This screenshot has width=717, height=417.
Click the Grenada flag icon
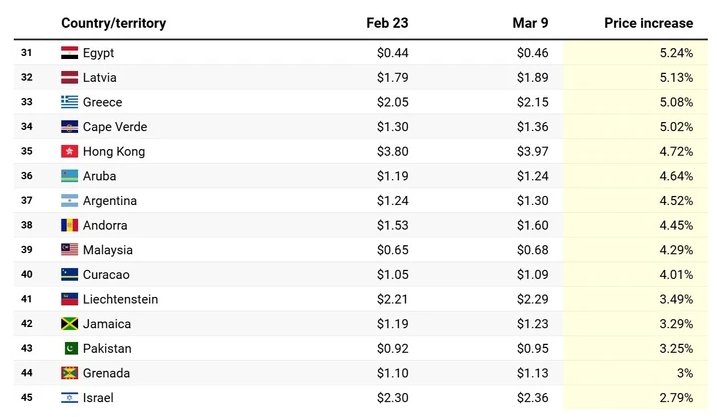pos(70,373)
